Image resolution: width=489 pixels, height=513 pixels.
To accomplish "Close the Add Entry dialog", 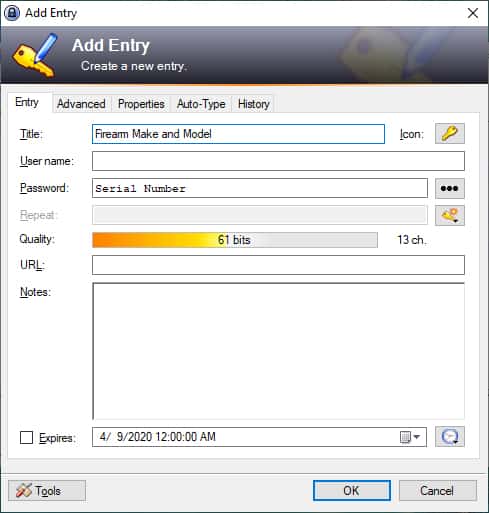I will point(473,13).
